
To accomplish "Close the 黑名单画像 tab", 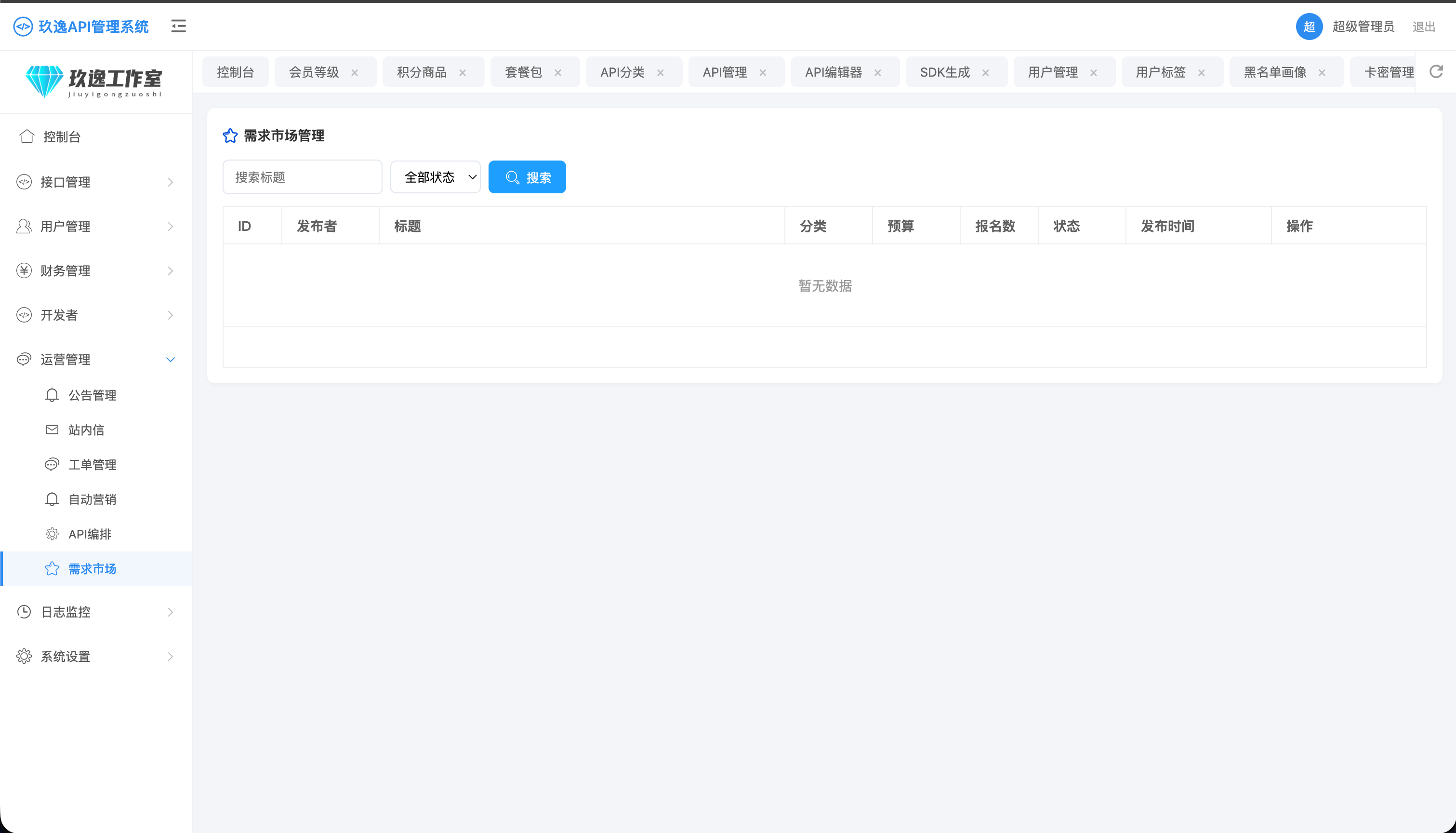I will coord(1322,73).
